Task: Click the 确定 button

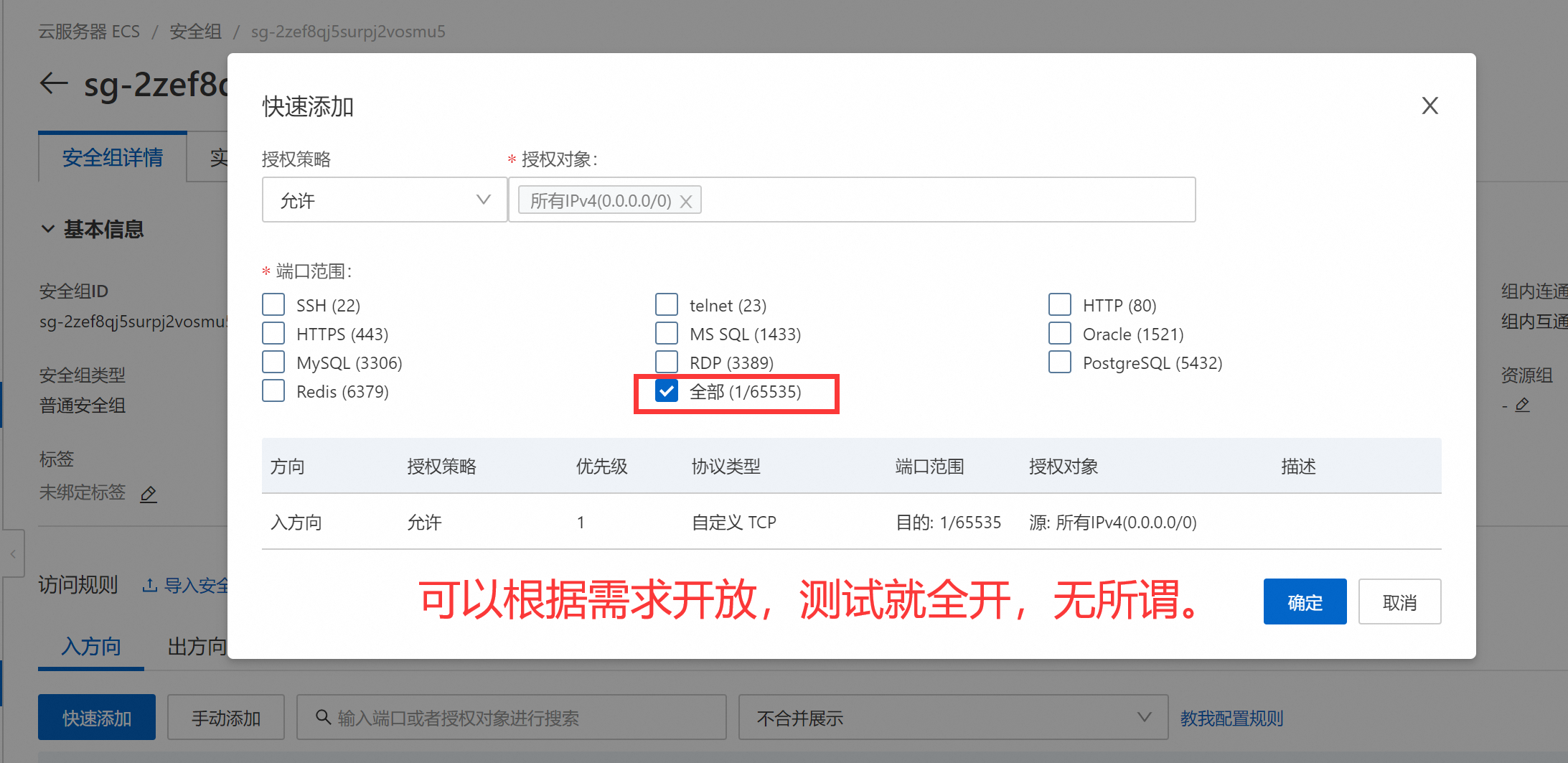Action: click(x=1305, y=601)
